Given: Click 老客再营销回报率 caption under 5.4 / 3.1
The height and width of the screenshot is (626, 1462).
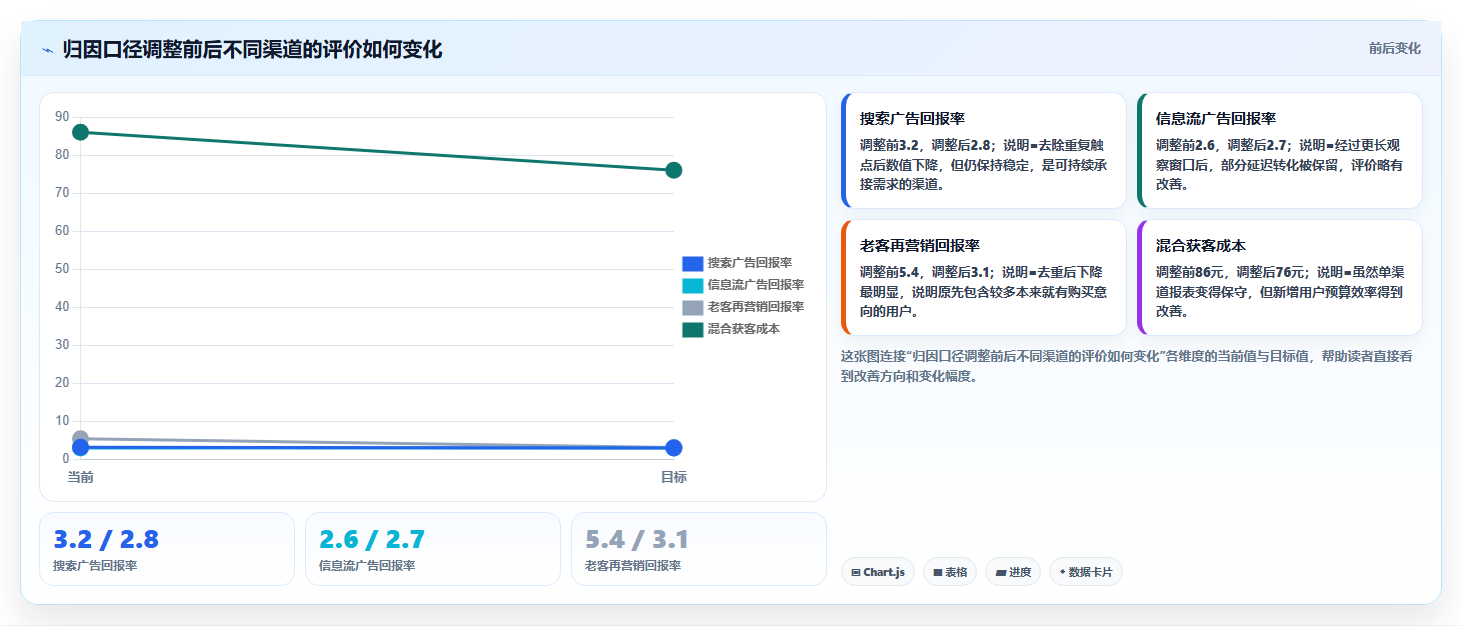Looking at the screenshot, I should tap(633, 566).
